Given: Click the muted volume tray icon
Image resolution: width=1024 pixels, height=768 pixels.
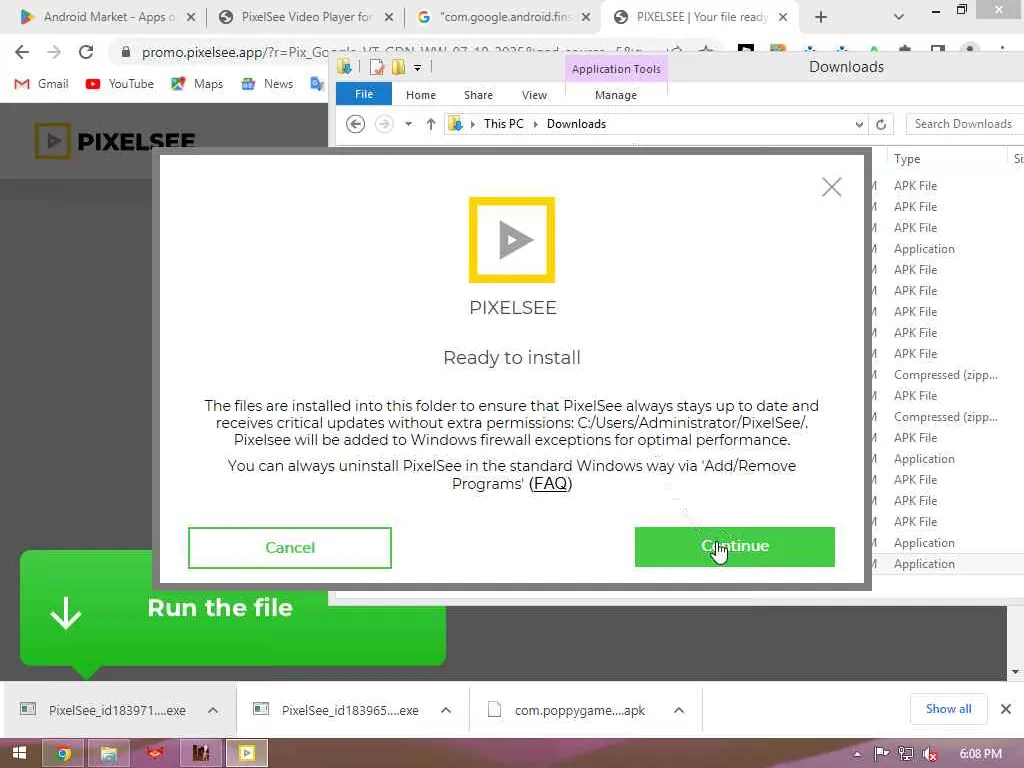Looking at the screenshot, I should (x=930, y=754).
